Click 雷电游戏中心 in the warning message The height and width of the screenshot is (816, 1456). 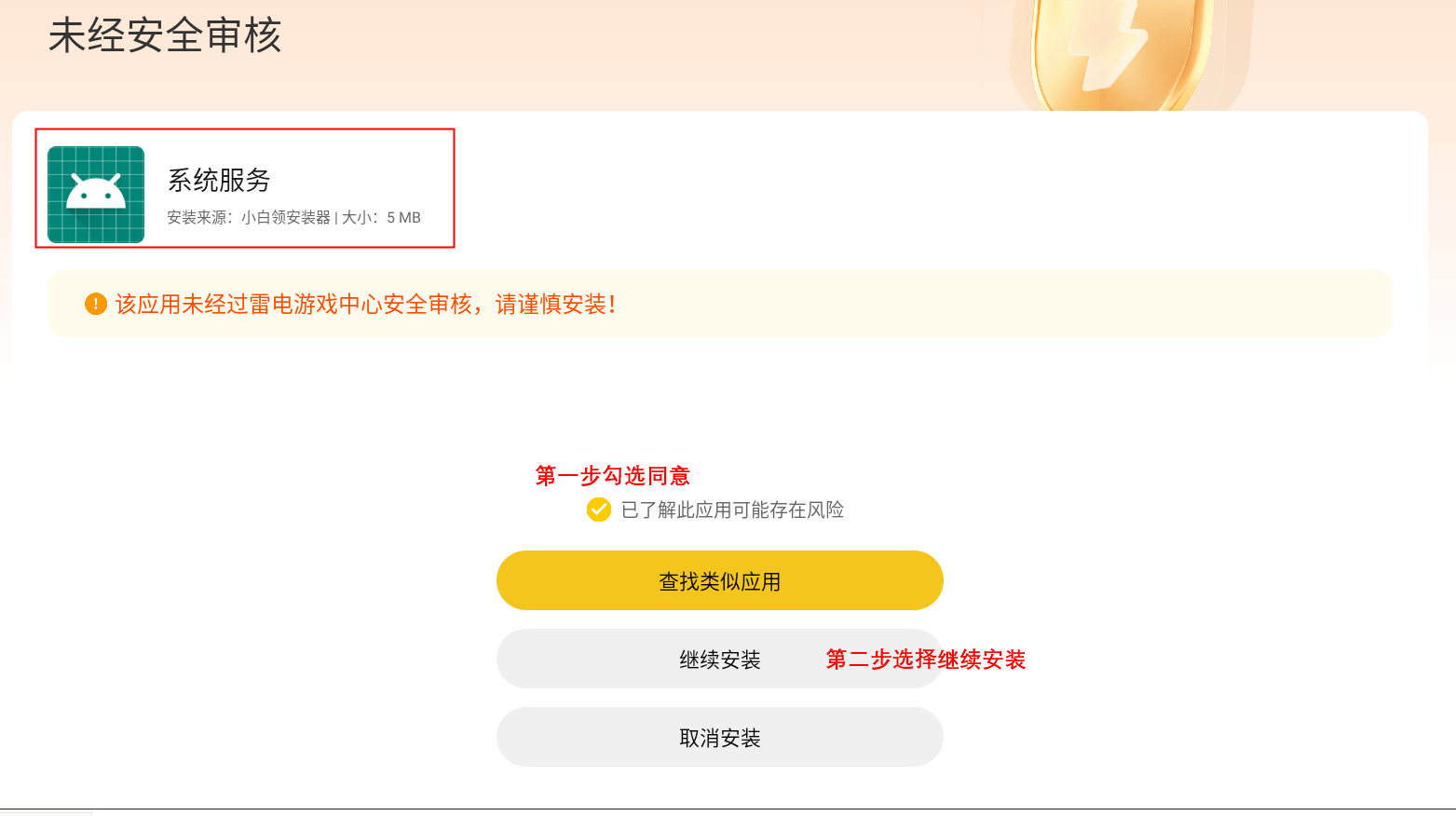tap(316, 305)
